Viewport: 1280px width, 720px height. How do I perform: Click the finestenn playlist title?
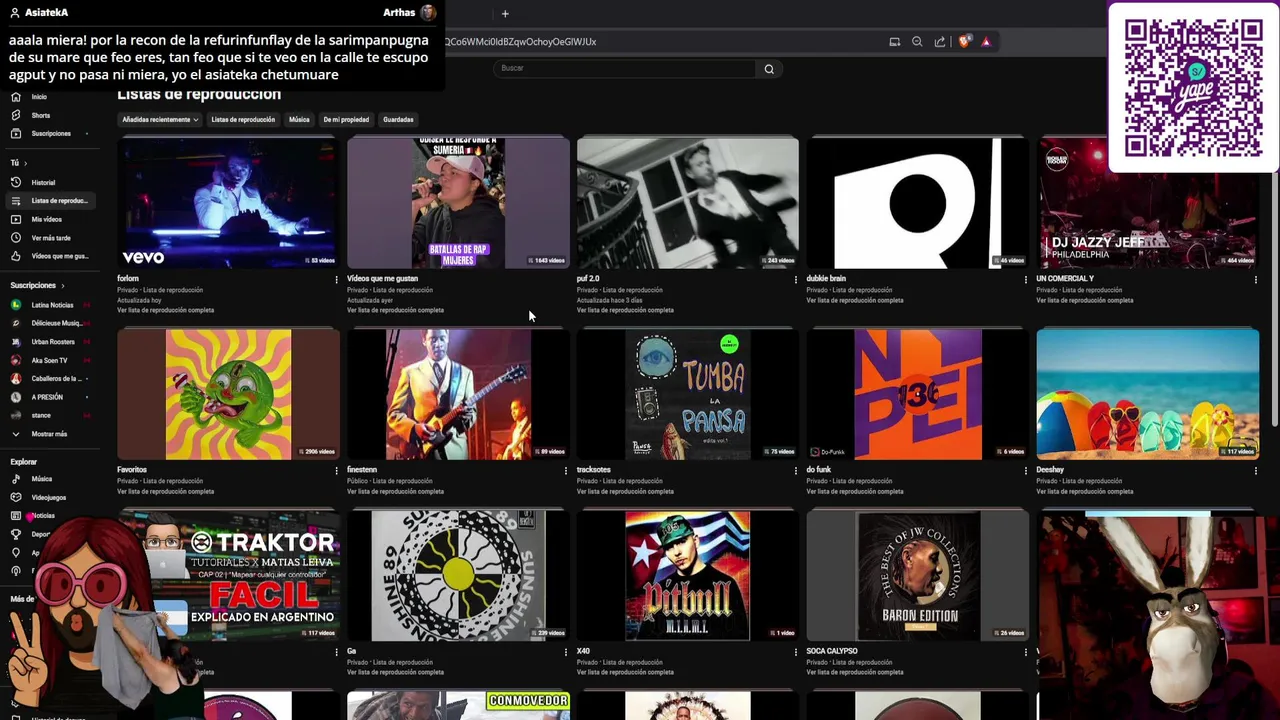point(362,470)
